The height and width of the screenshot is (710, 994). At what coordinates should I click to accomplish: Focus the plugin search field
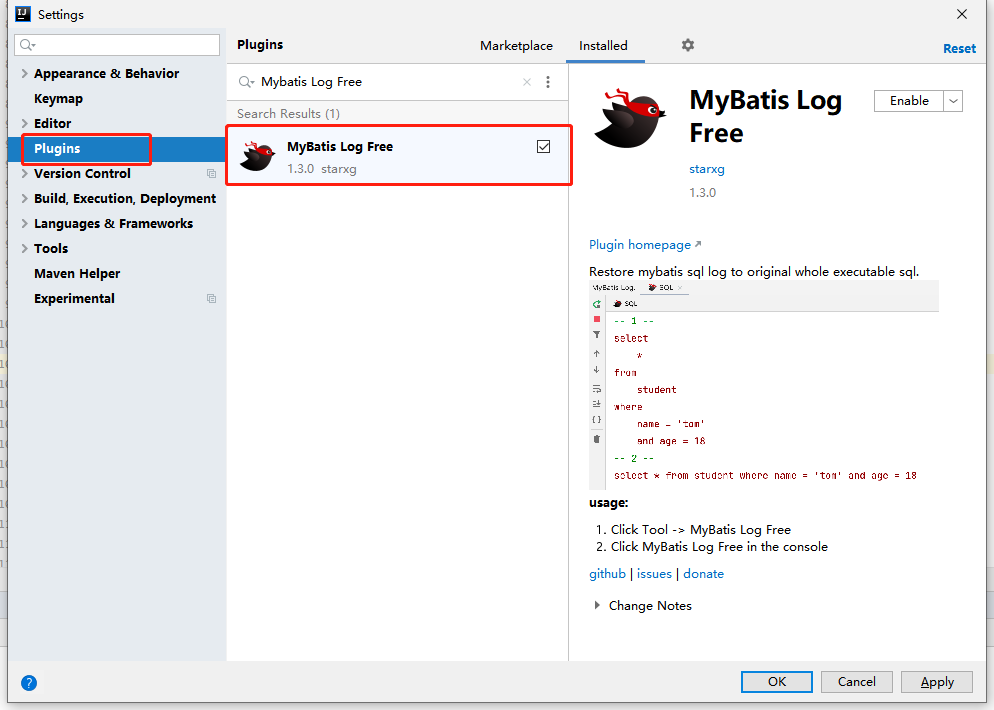click(388, 82)
